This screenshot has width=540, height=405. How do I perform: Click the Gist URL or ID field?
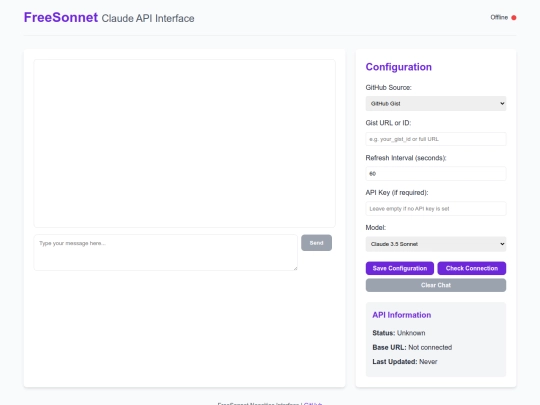436,139
